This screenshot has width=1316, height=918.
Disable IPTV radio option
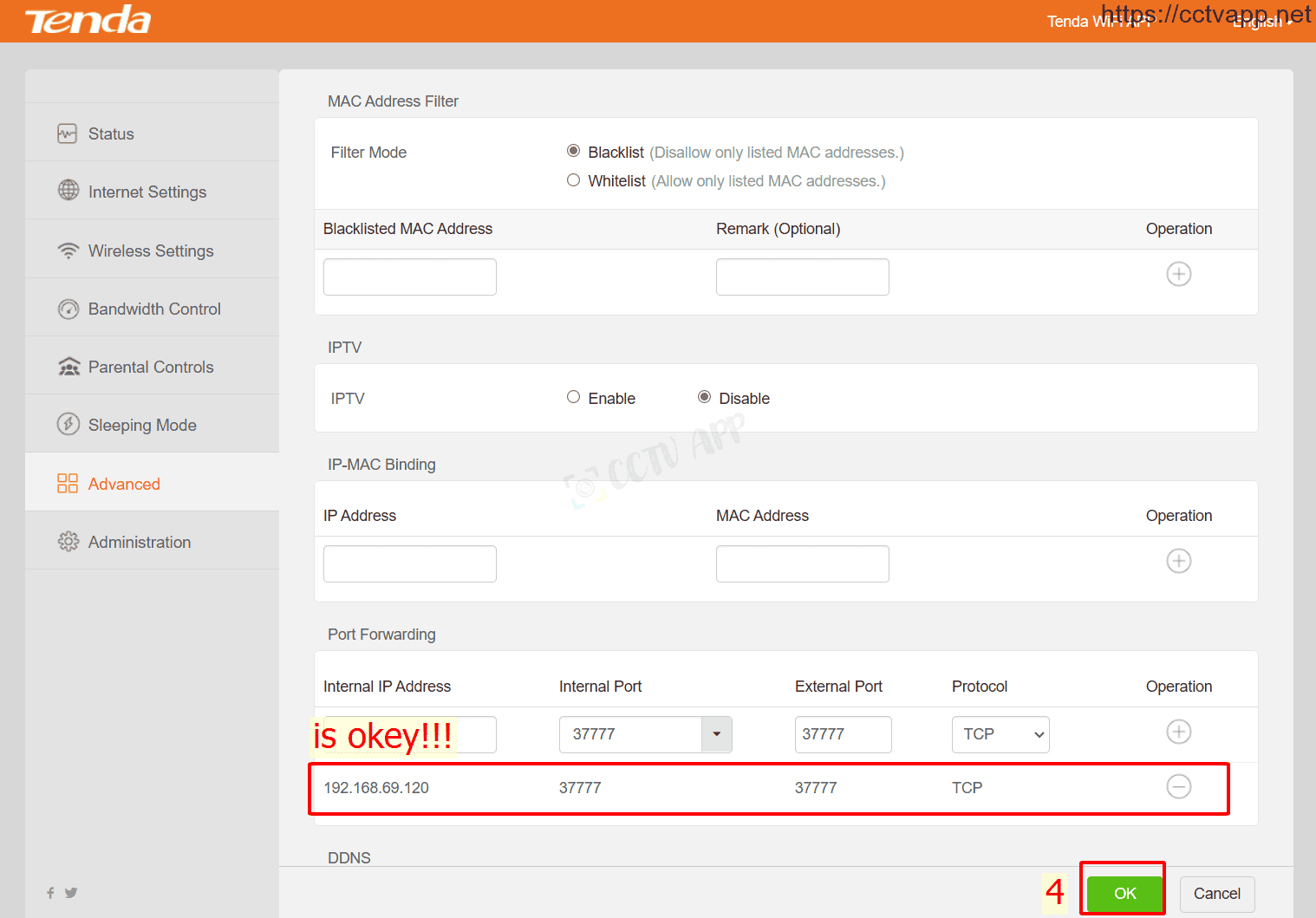coord(704,398)
